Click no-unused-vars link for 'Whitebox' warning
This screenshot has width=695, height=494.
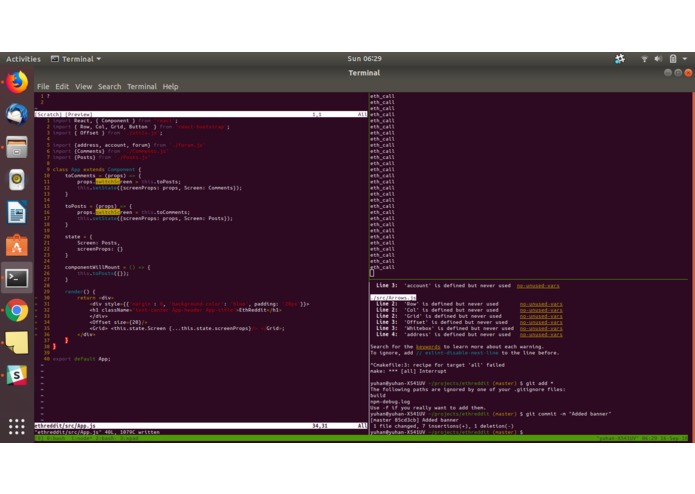[x=541, y=329]
